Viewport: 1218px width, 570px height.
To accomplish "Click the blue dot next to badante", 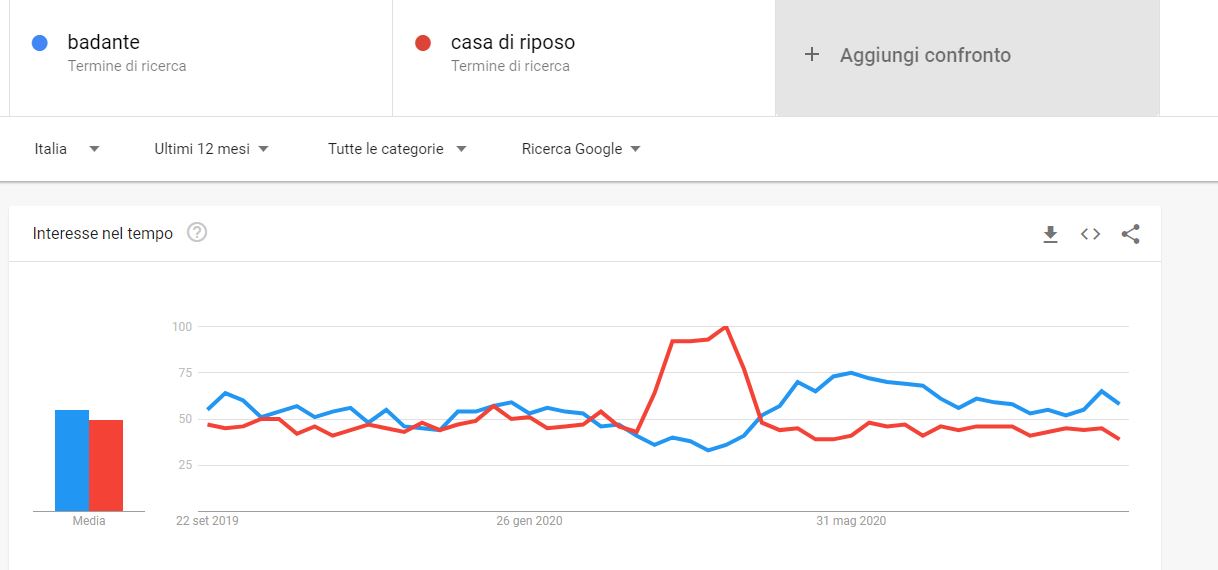I will 40,43.
